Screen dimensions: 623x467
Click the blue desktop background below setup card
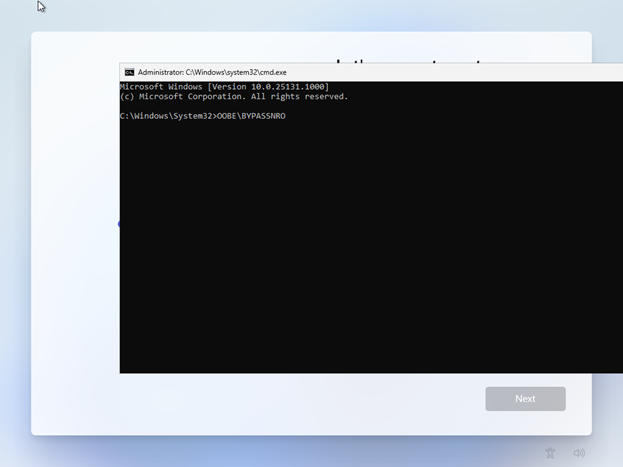coord(300,452)
